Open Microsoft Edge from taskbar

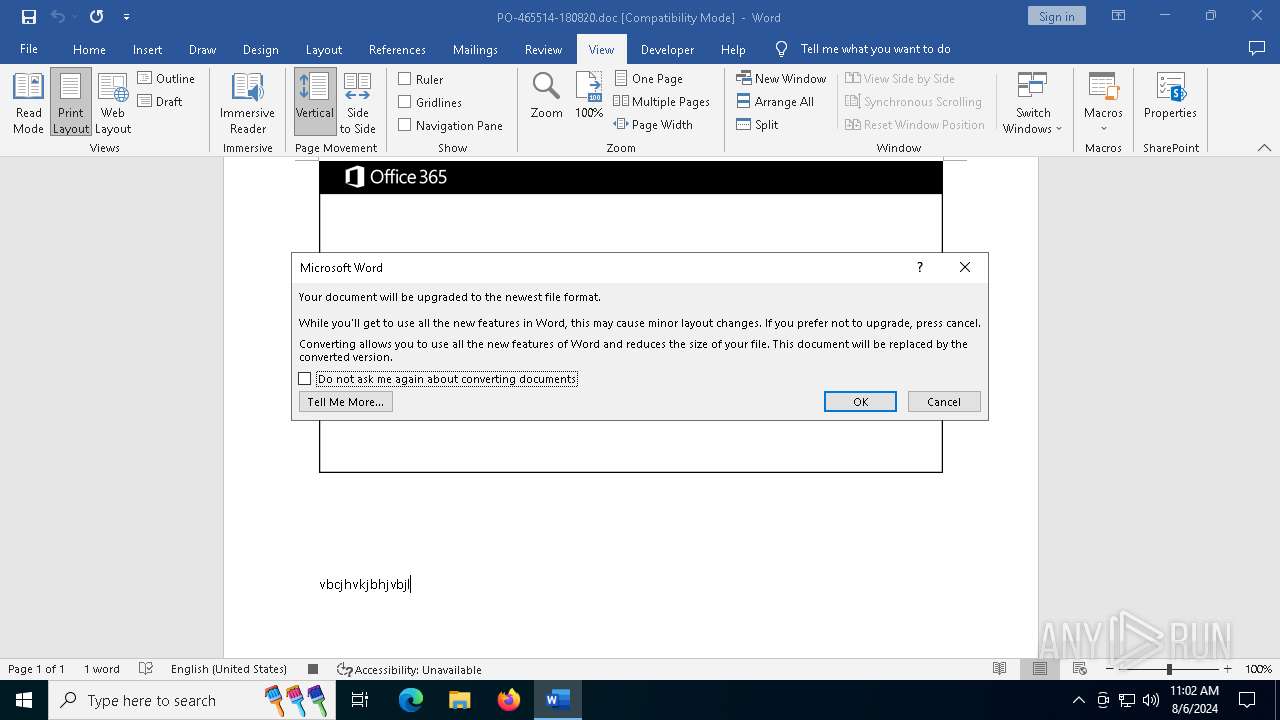[x=411, y=700]
